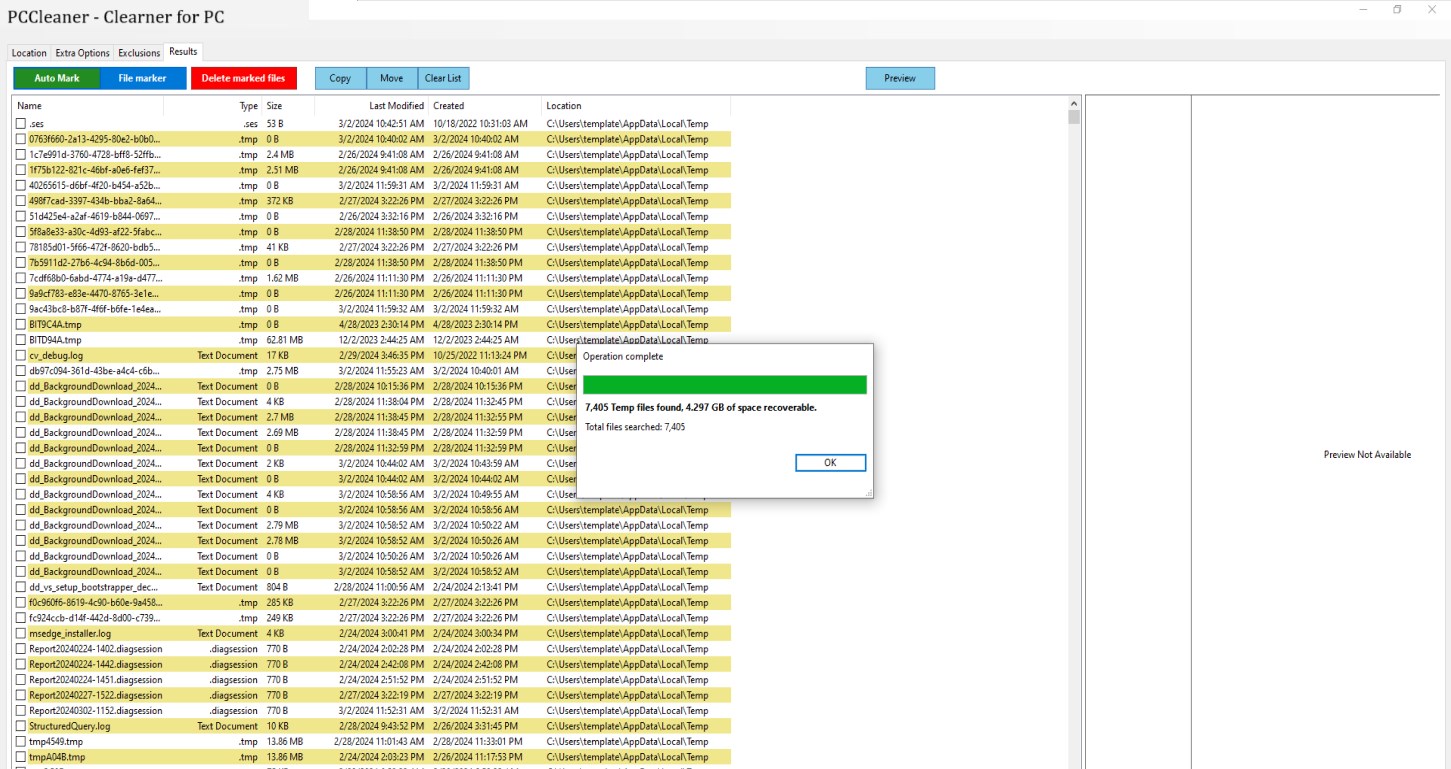
Task: Click the 2.51 MB size cell
Action: (x=283, y=170)
